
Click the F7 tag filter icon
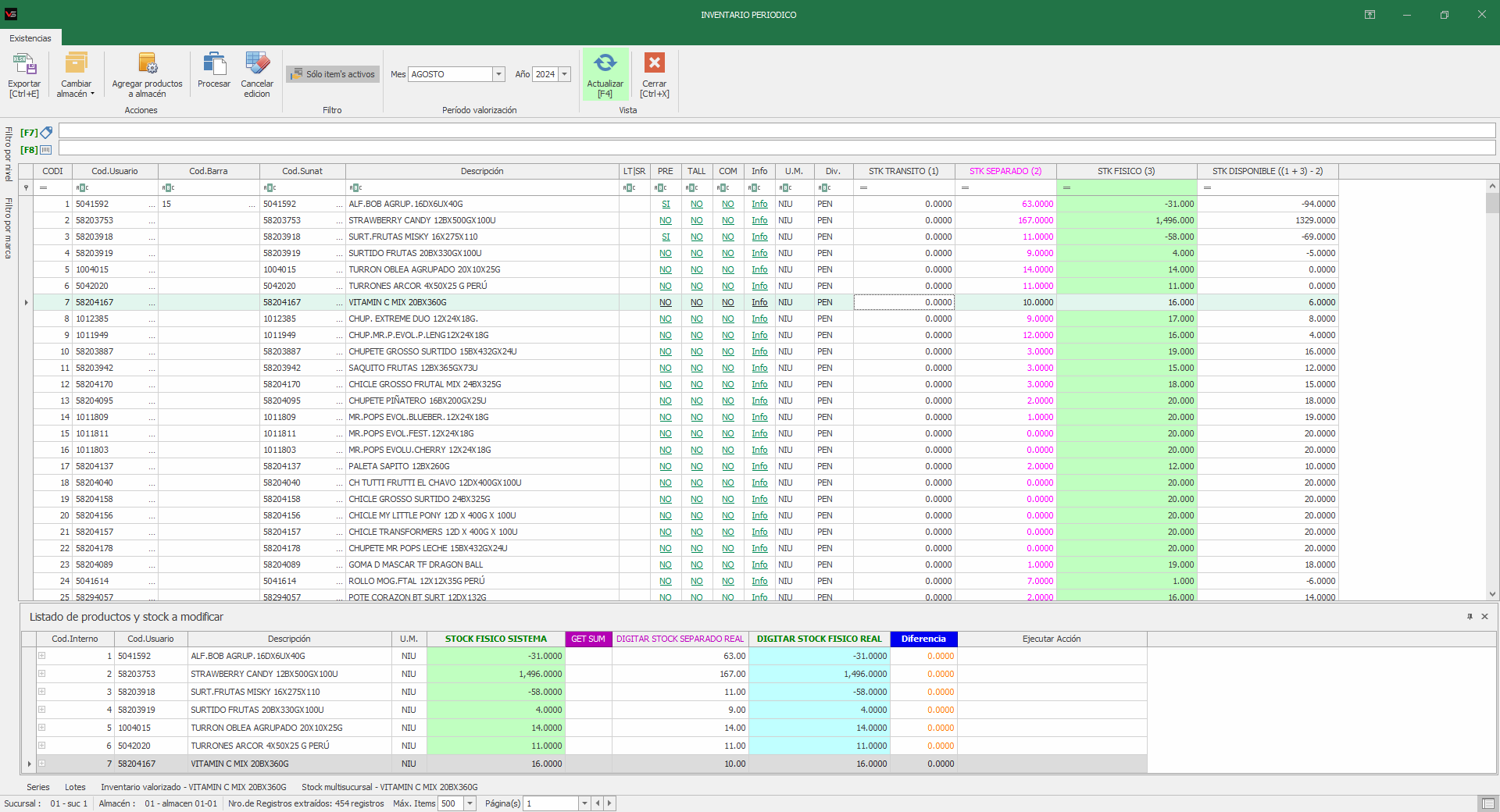pyautogui.click(x=46, y=133)
